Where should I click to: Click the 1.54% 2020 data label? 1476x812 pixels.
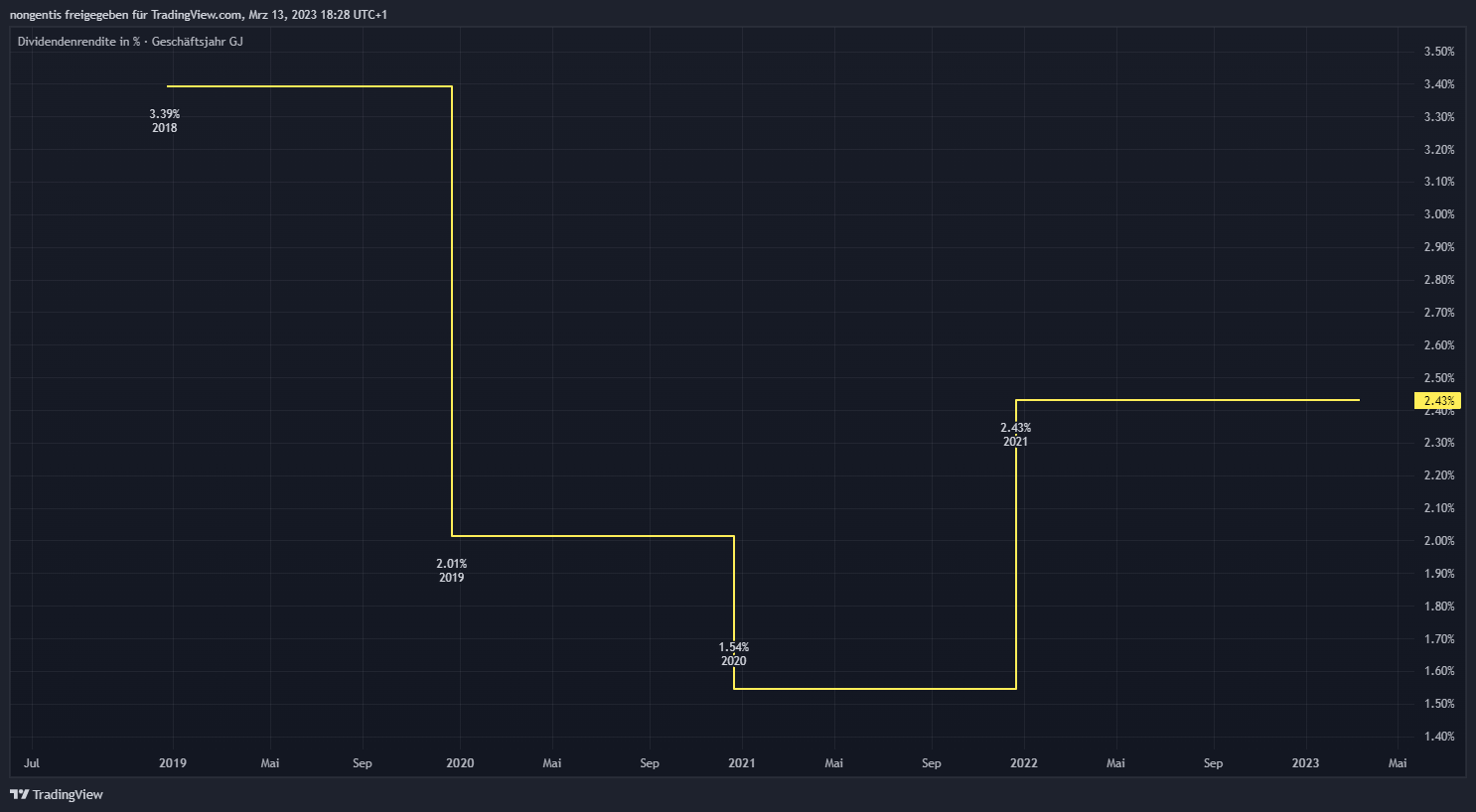pos(734,654)
